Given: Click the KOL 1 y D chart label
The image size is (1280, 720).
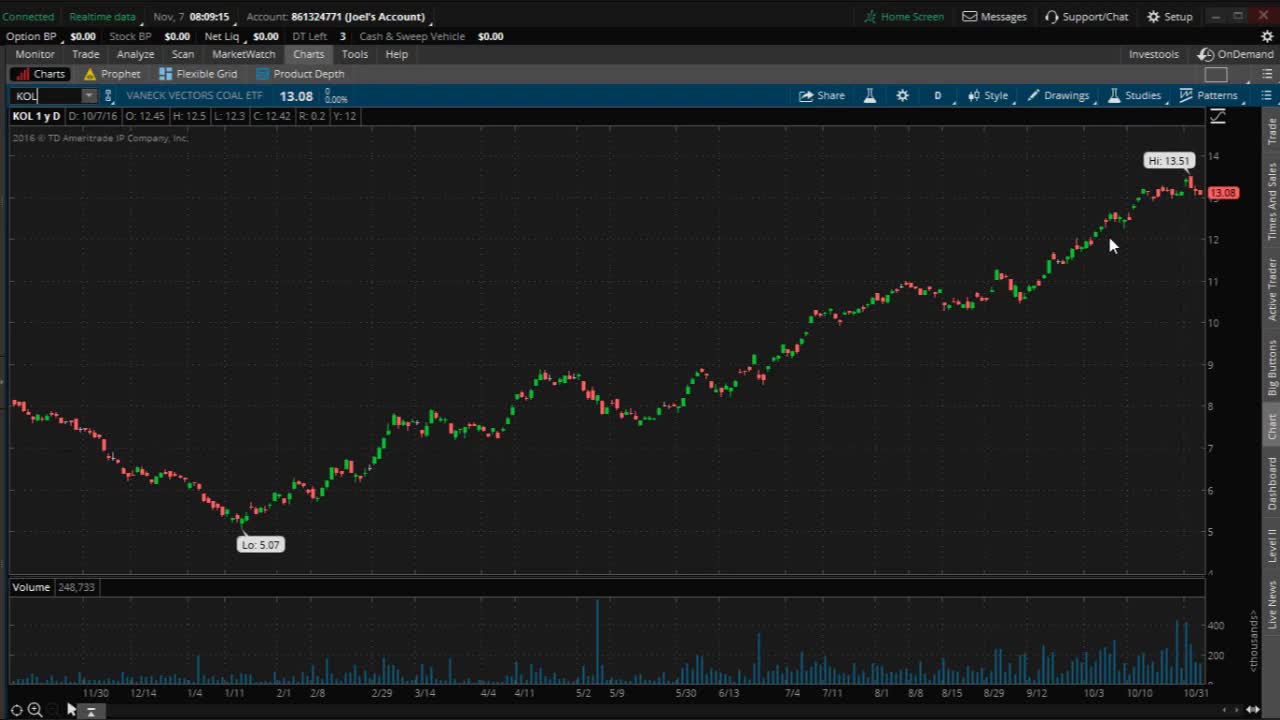Looking at the screenshot, I should pyautogui.click(x=36, y=116).
